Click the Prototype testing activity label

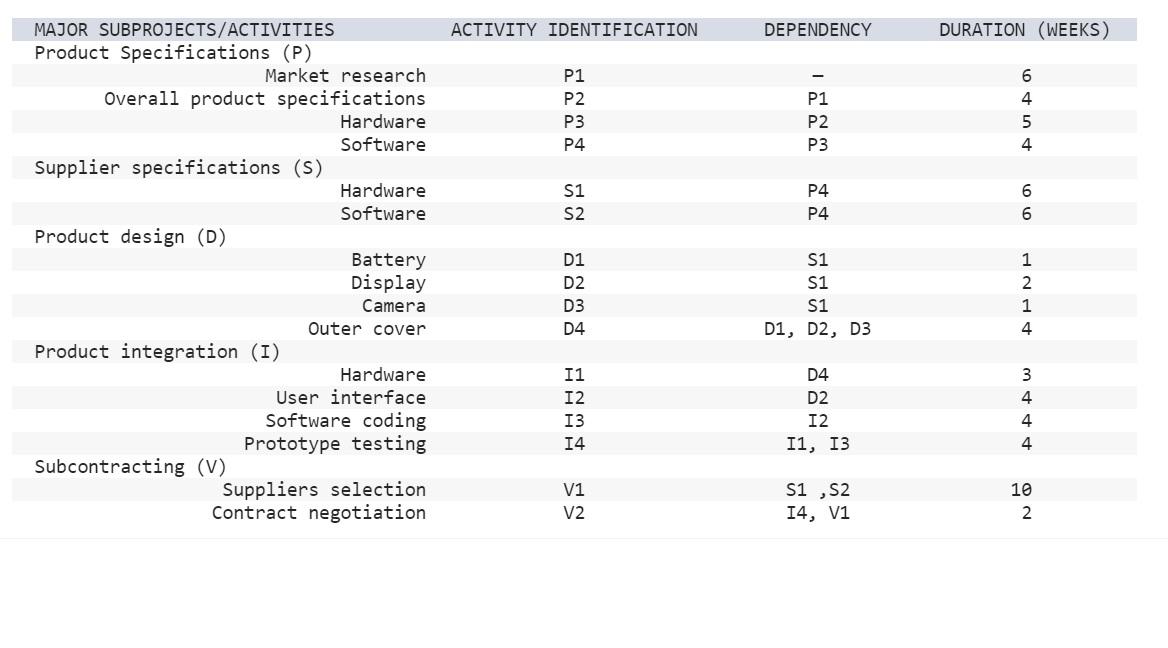[334, 444]
